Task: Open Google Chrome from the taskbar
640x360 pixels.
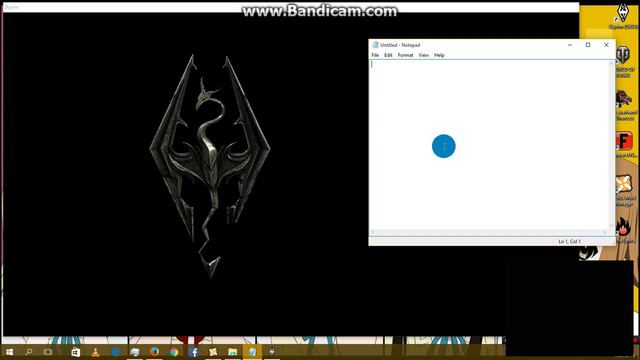Action: coord(174,352)
